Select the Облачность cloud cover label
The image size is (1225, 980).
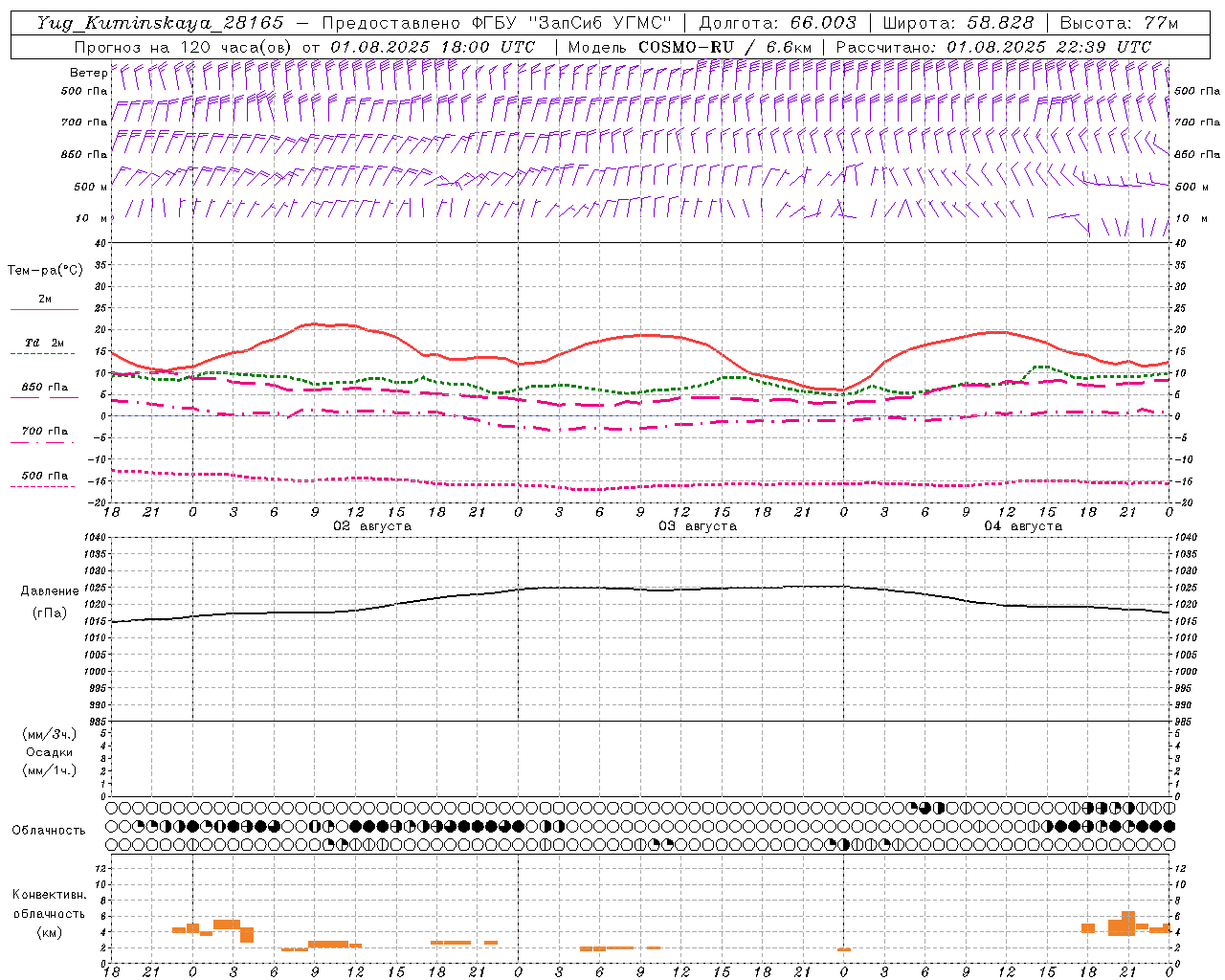pos(49,831)
